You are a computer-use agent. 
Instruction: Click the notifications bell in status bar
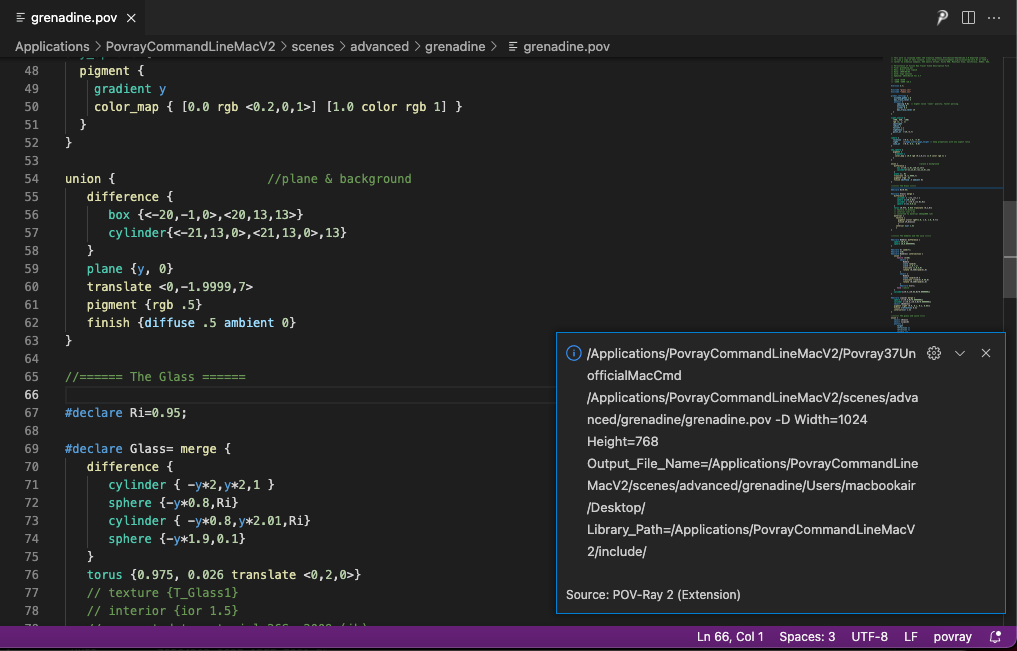click(x=995, y=637)
